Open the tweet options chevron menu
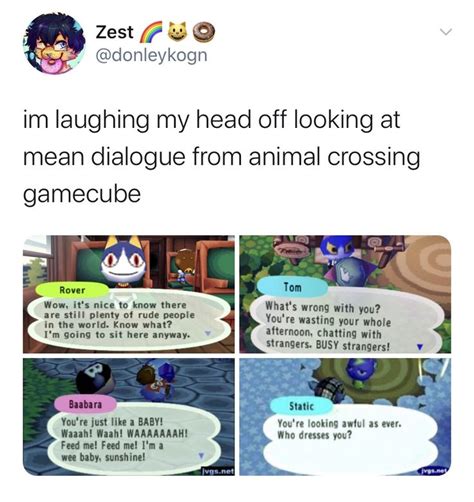Viewport: 474px width, 502px height. pos(446,32)
